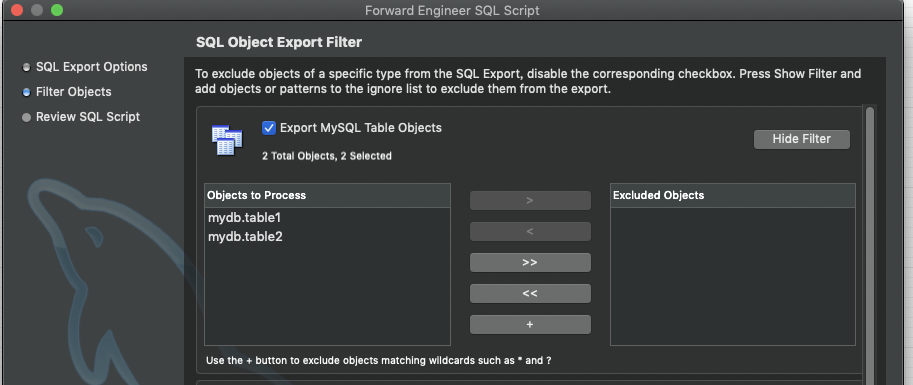Click the Hide Filter button
913x385 pixels.
point(802,139)
